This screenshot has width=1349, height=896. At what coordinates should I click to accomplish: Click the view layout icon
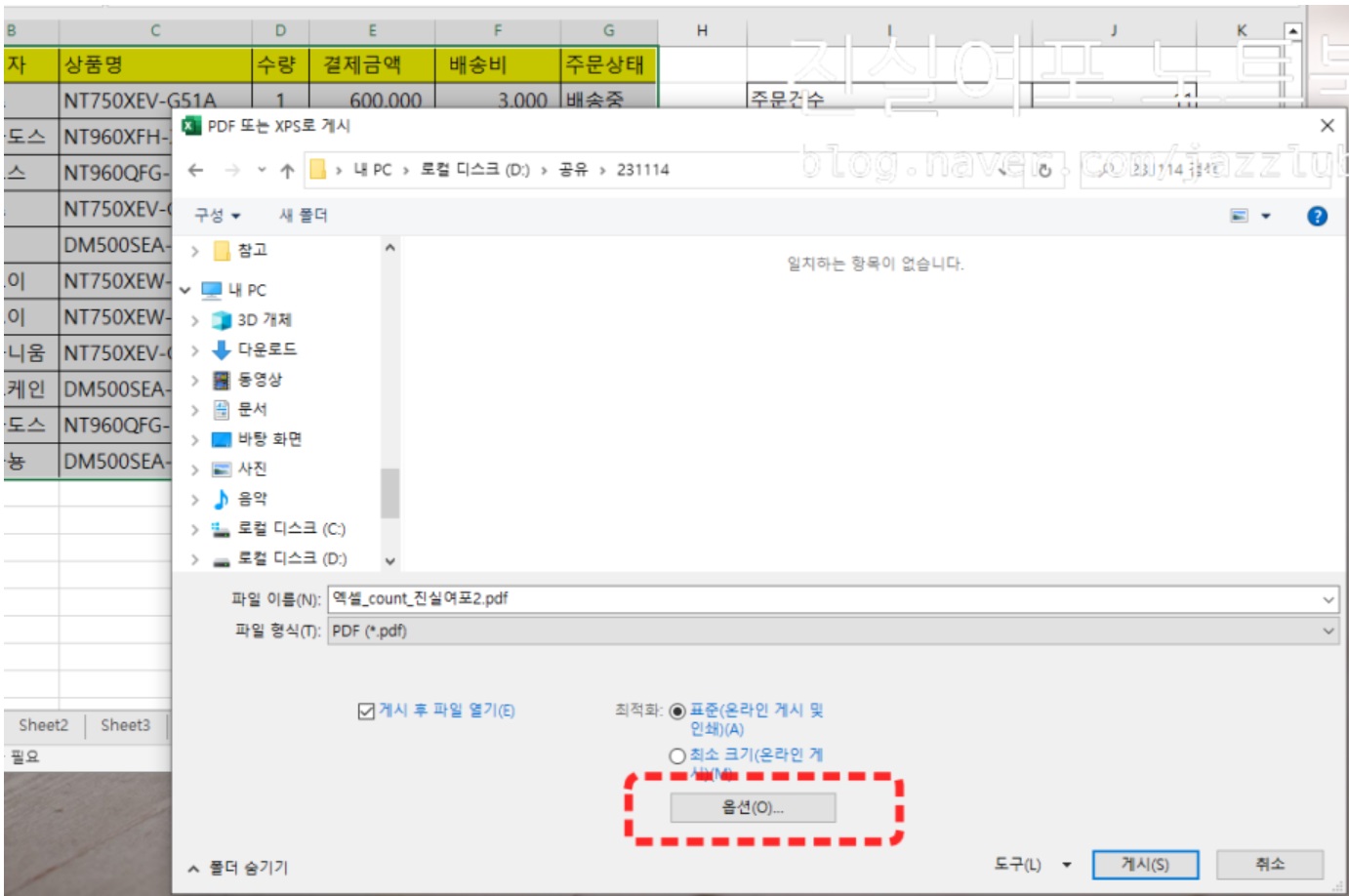1240,216
